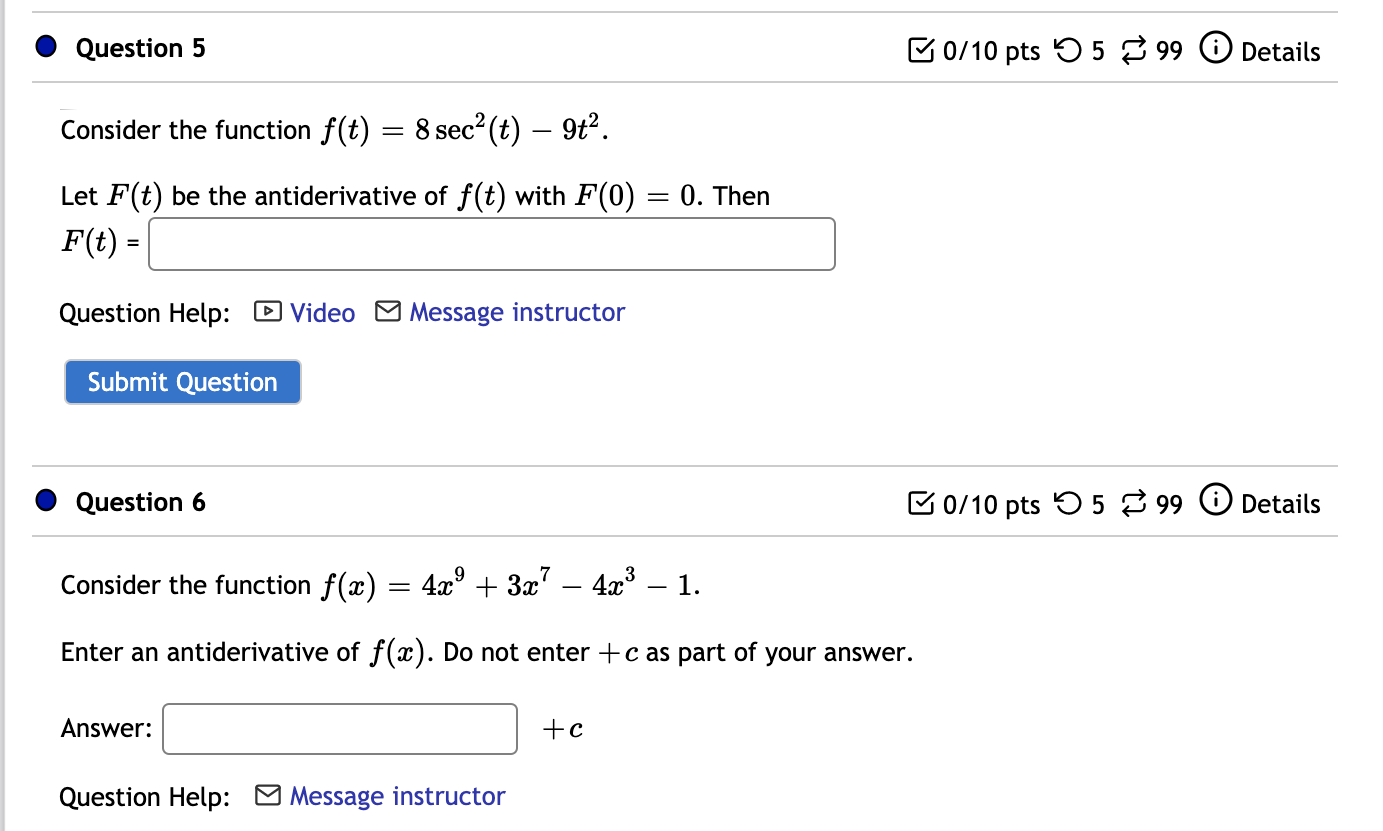Click the envelope icon next to Message instructor in Question 5
The width and height of the screenshot is (1383, 831).
click(x=386, y=312)
